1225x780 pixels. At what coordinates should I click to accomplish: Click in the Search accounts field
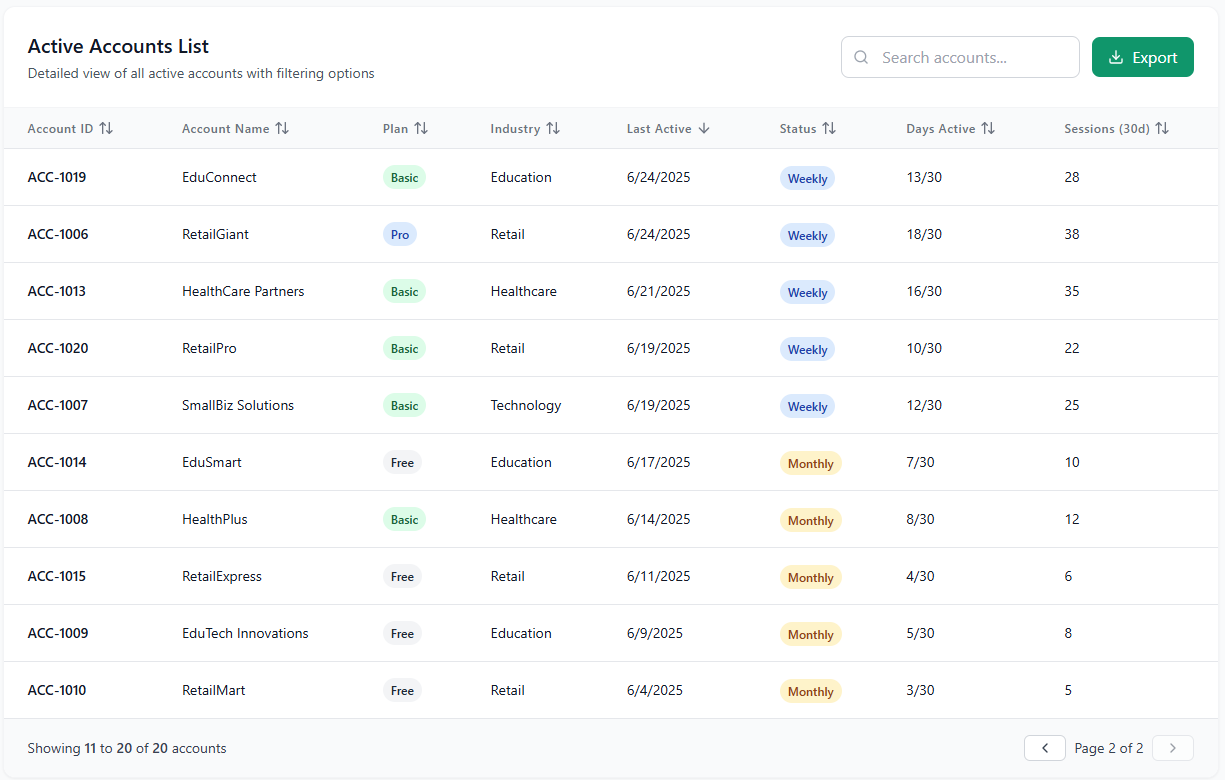[960, 57]
